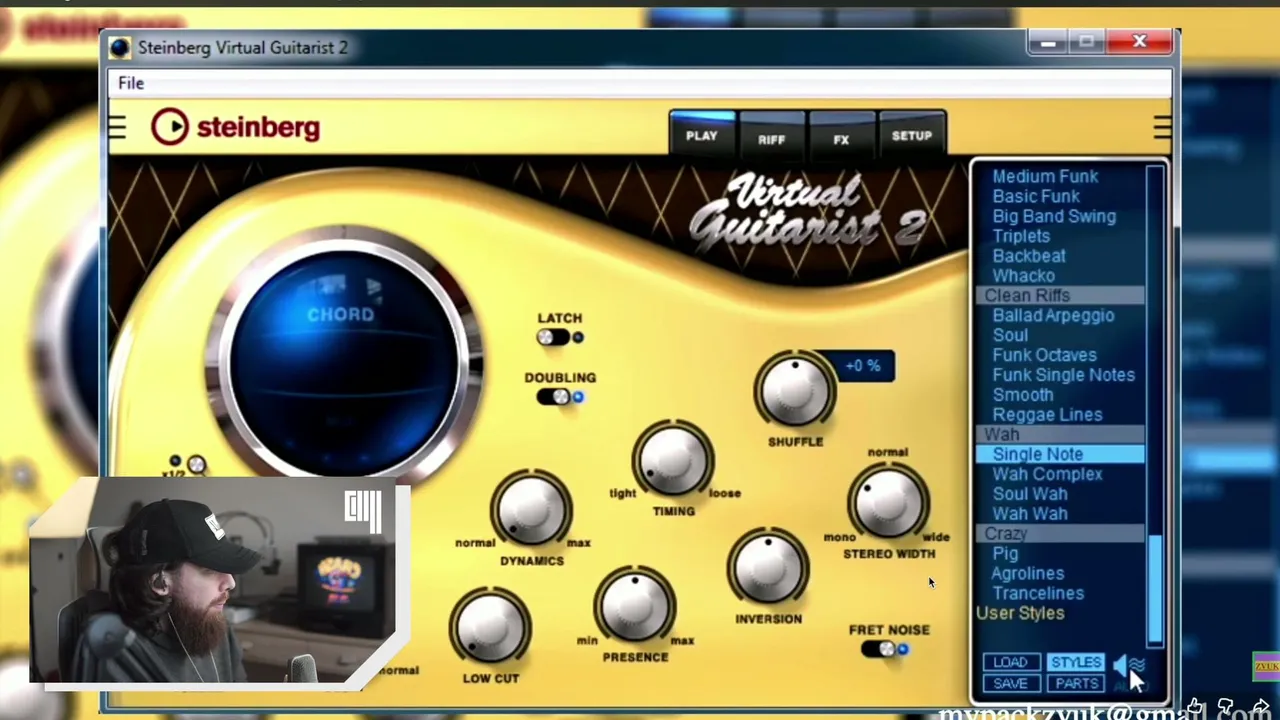Screen dimensions: 1280x720
Task: Click the STEREO WIDTH knob
Action: tap(888, 502)
